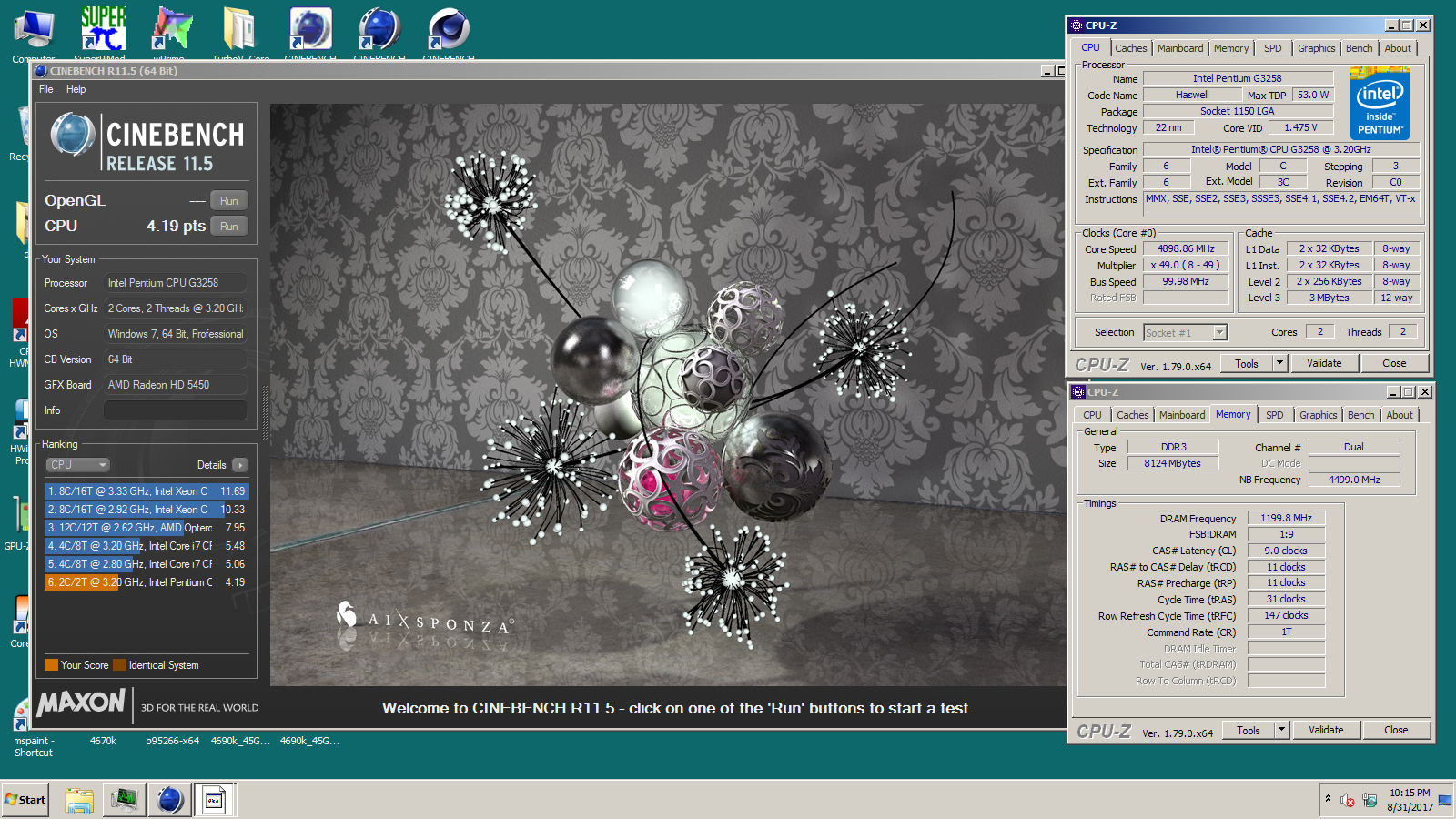Open the Socket #1 Selection dropdown

1186,333
